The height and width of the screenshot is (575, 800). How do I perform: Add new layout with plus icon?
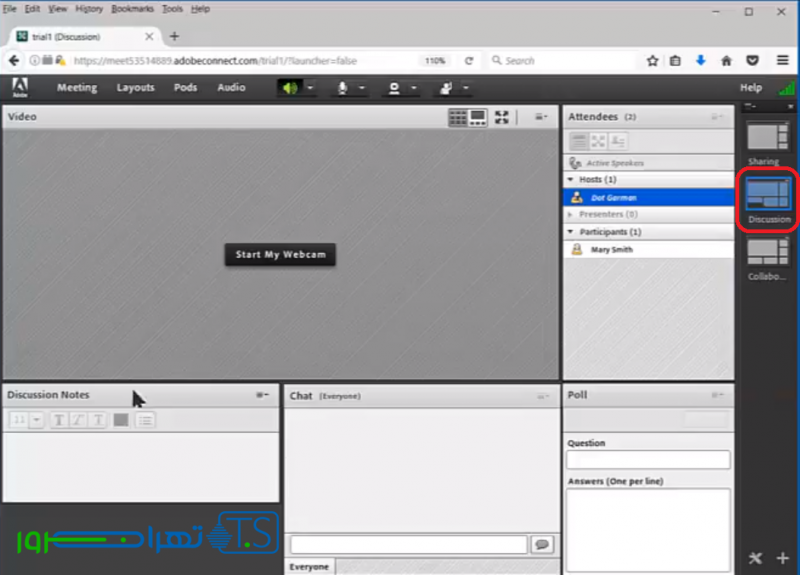(x=782, y=557)
